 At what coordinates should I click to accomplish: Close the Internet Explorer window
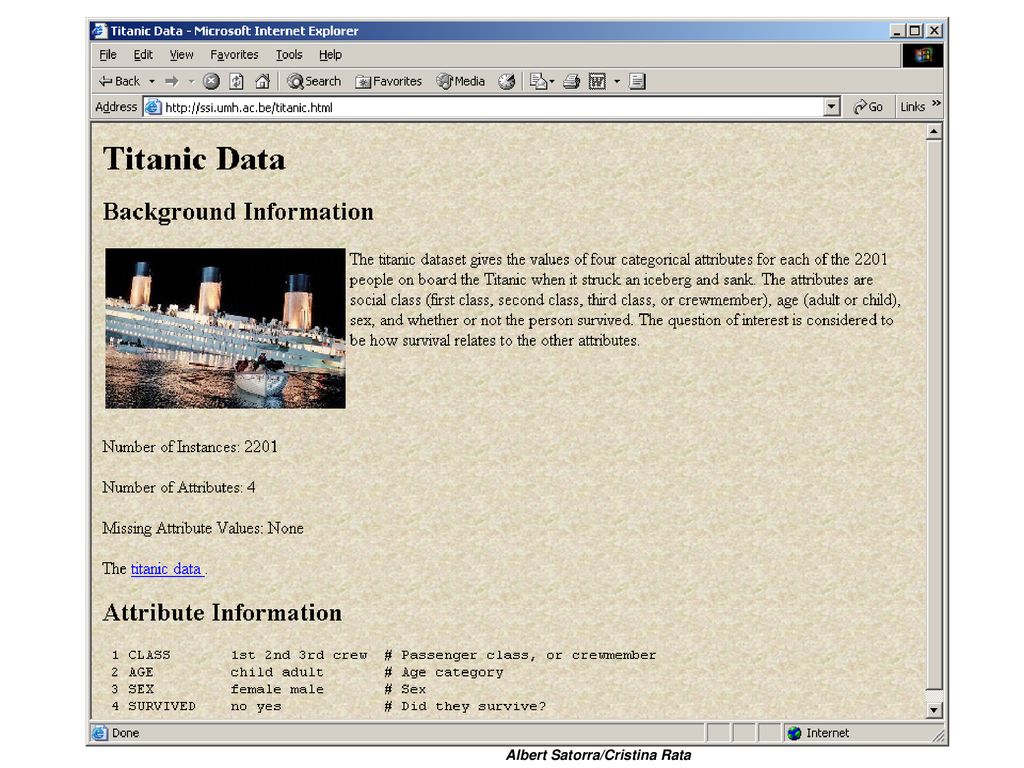(x=935, y=31)
